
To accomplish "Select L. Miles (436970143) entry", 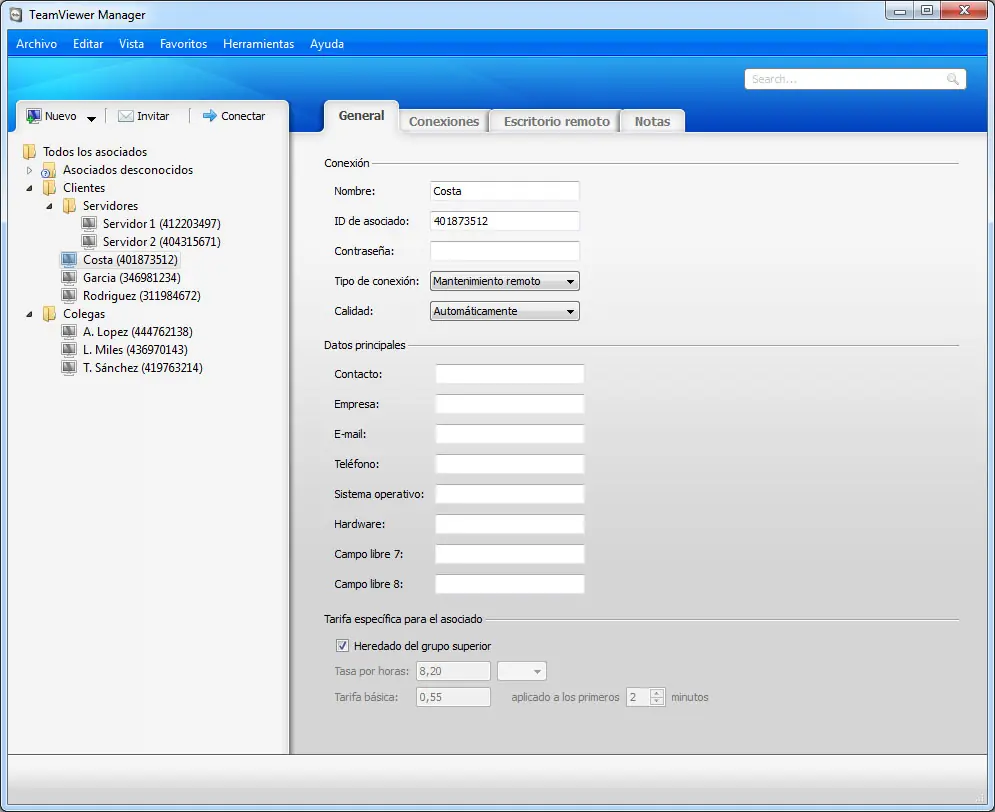I will click(x=135, y=350).
